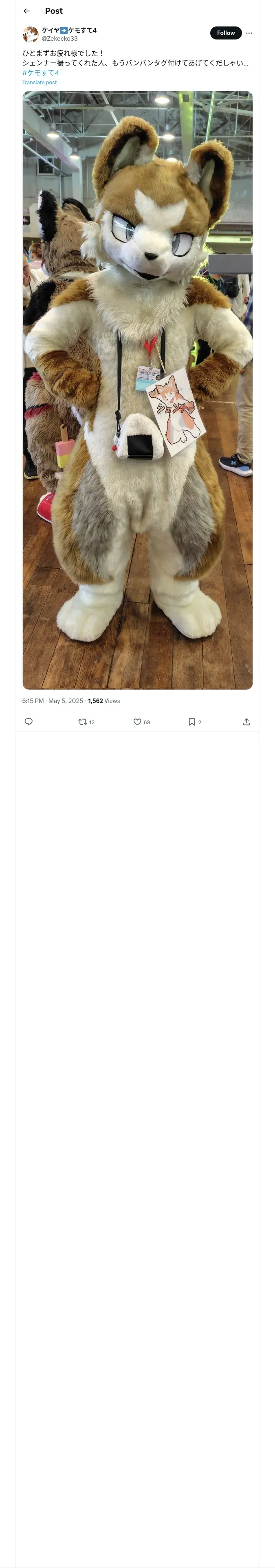The image size is (275, 1568).
Task: Click Translate post link
Action: pyautogui.click(x=39, y=82)
